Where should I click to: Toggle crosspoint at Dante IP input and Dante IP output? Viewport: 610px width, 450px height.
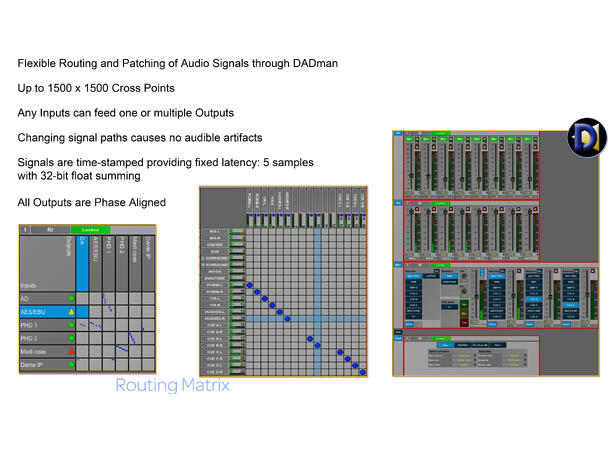pyautogui.click(x=146, y=365)
